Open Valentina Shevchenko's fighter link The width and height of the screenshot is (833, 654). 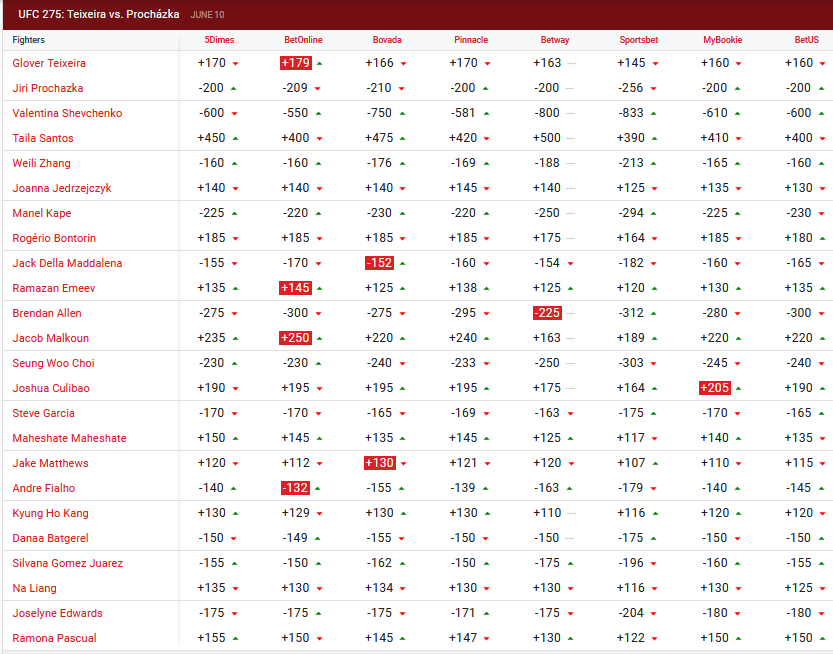click(67, 113)
